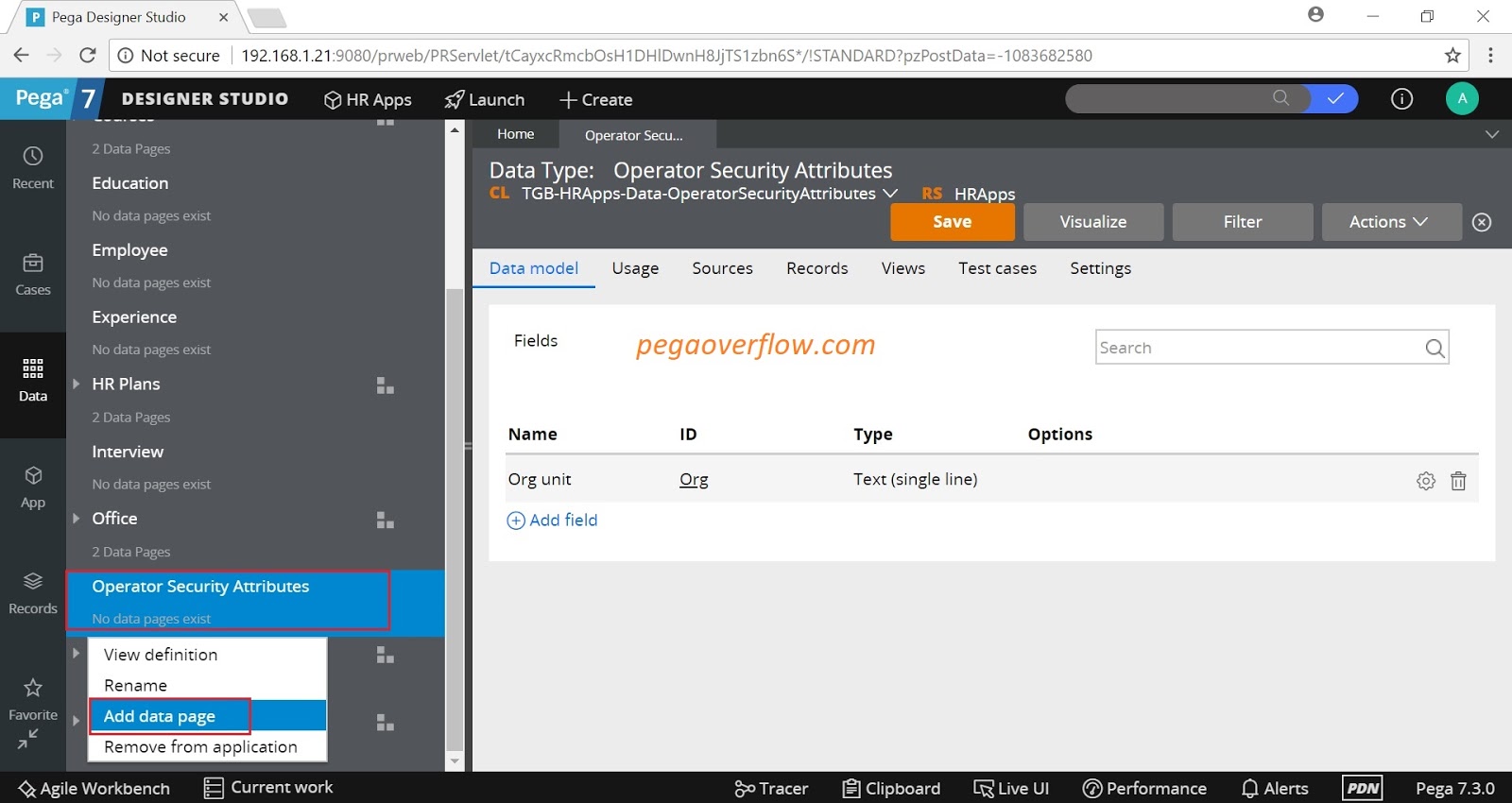The height and width of the screenshot is (803, 1512).
Task: Open Agile Workbench
Action: [94, 788]
